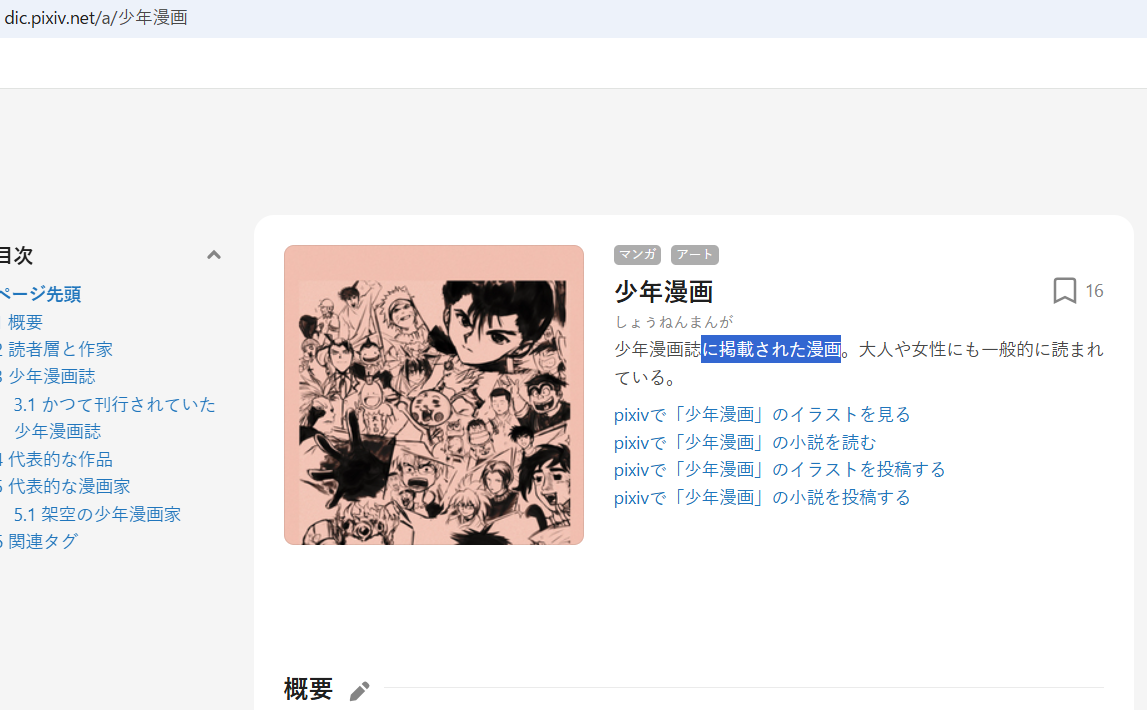Edit the 概要 section with pencil icon
The width and height of the screenshot is (1147, 710).
click(359, 690)
